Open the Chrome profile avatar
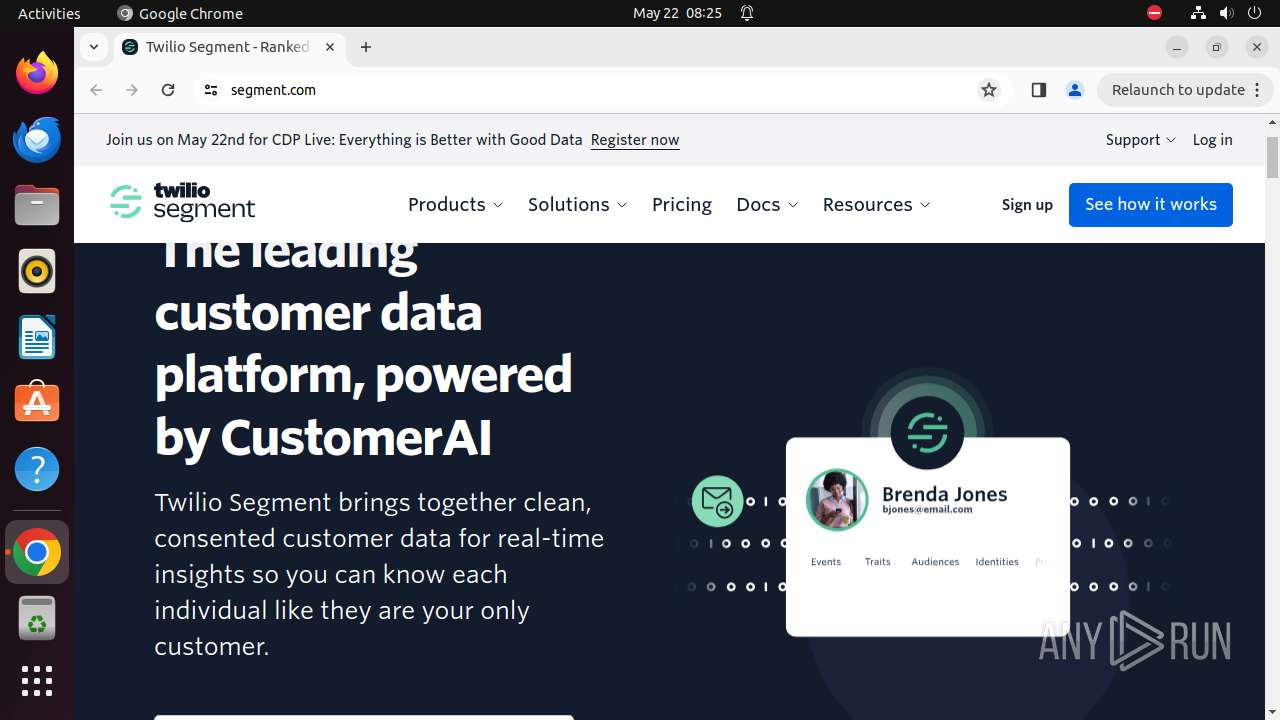 click(x=1075, y=90)
